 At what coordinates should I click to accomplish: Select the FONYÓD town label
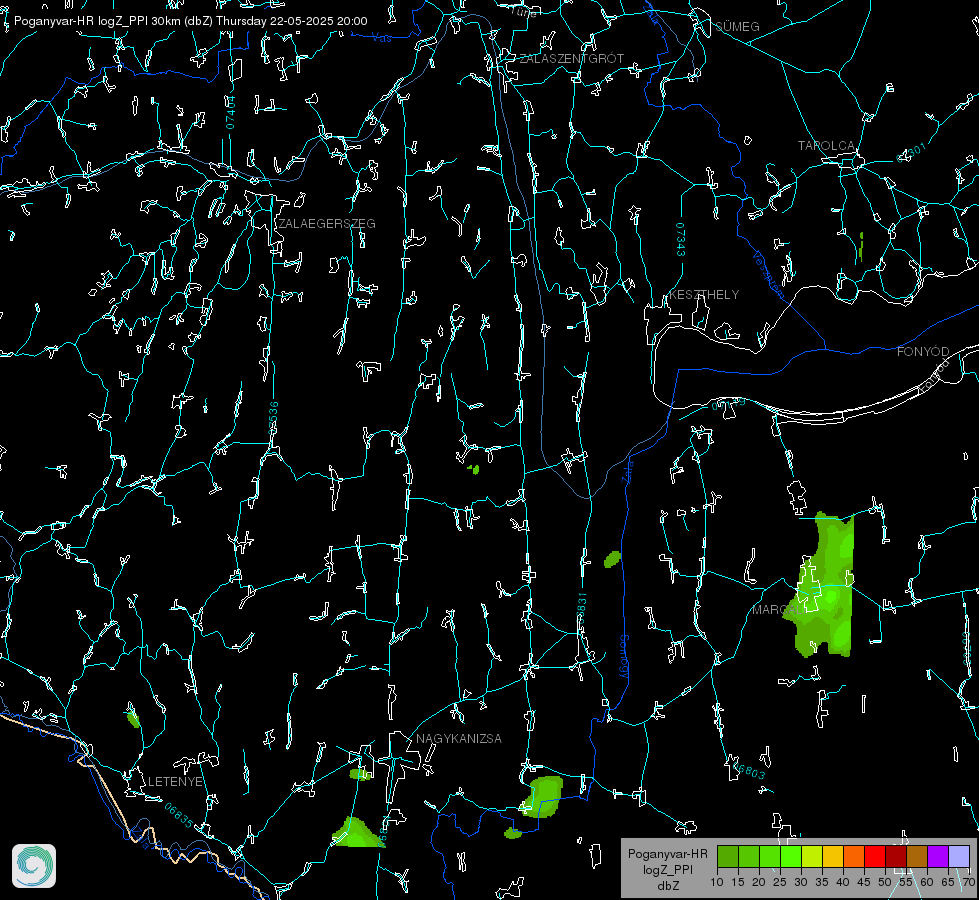click(x=923, y=352)
